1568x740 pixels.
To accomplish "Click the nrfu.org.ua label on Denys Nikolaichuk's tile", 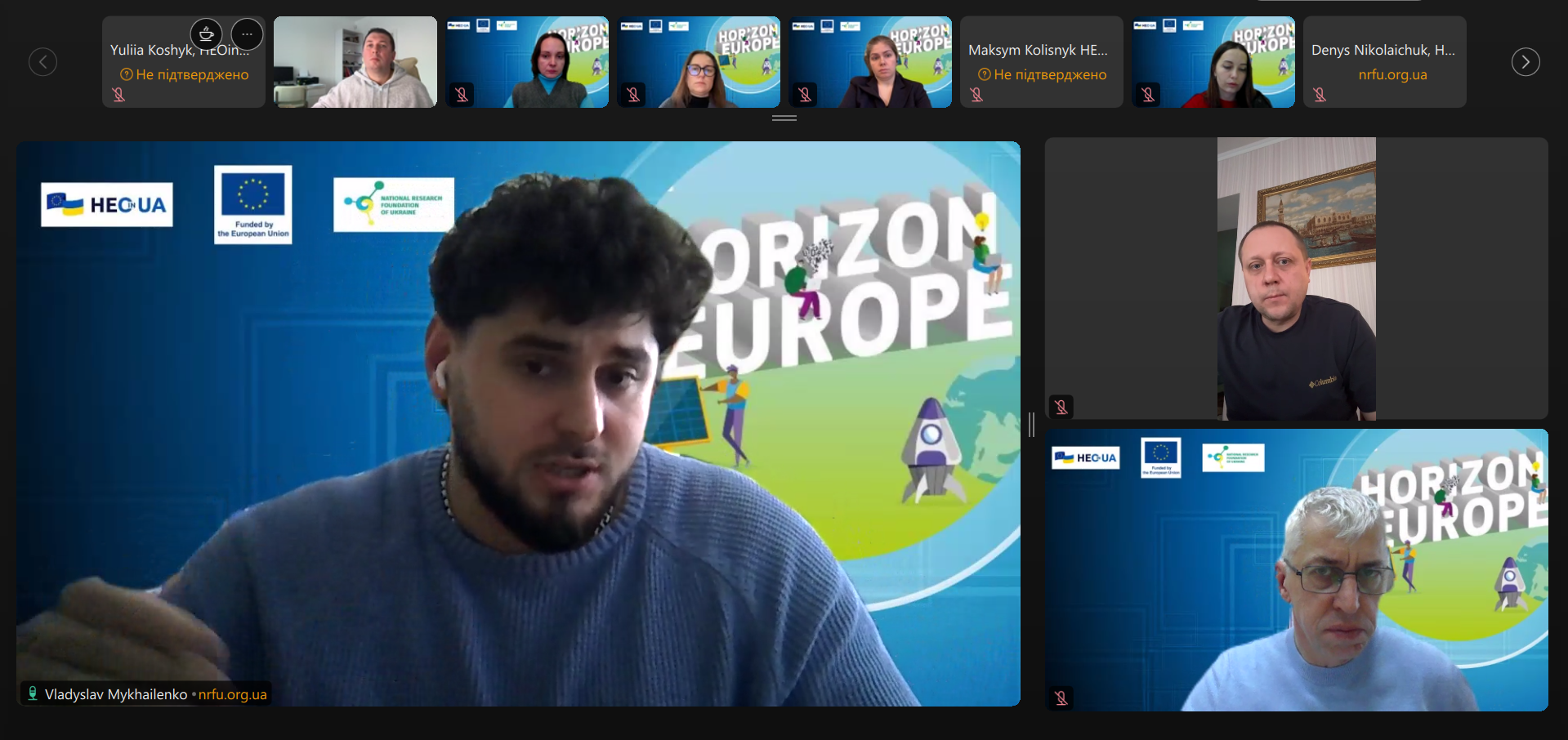I will pos(1392,74).
